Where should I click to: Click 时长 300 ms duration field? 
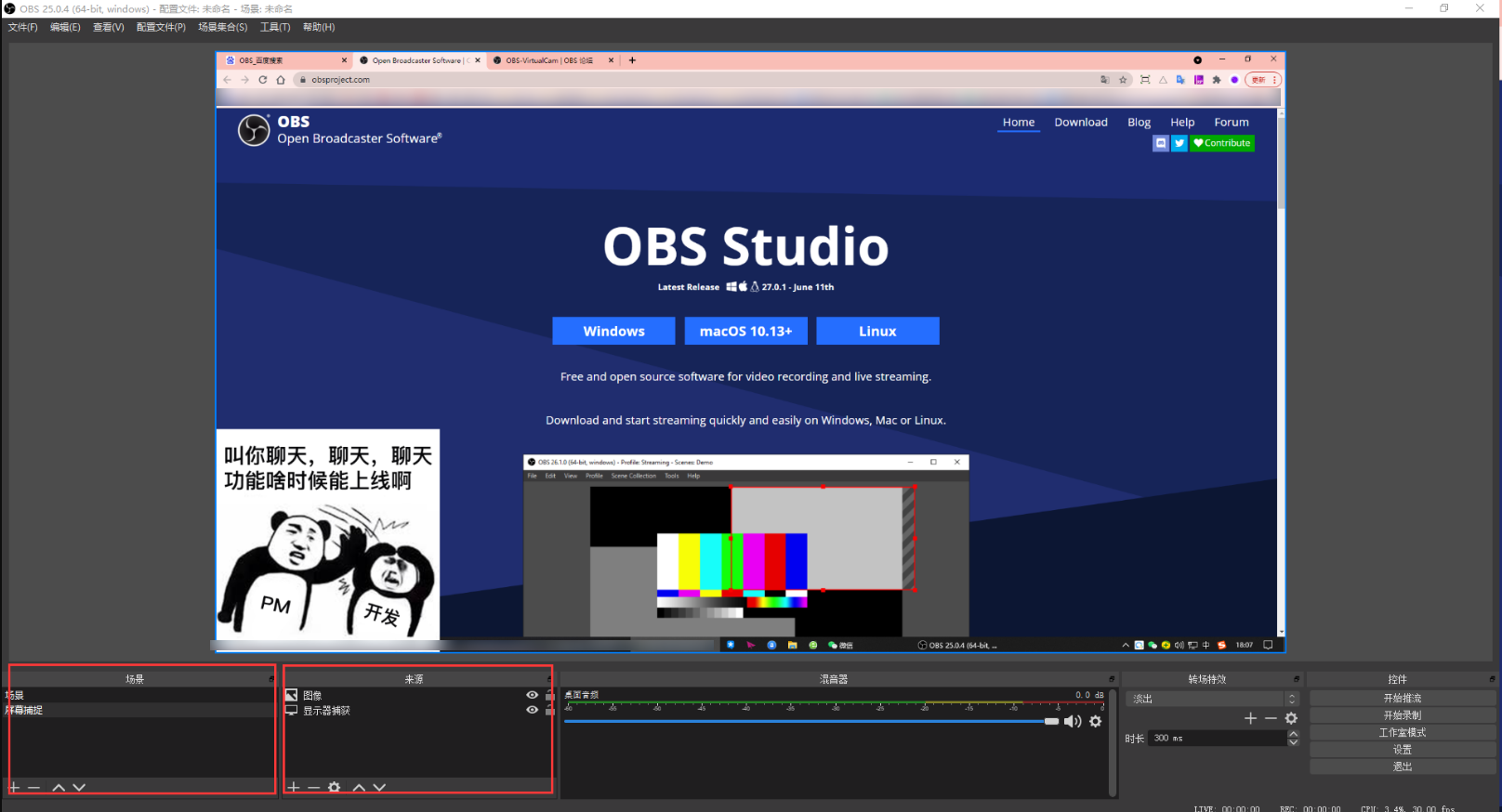(1218, 738)
